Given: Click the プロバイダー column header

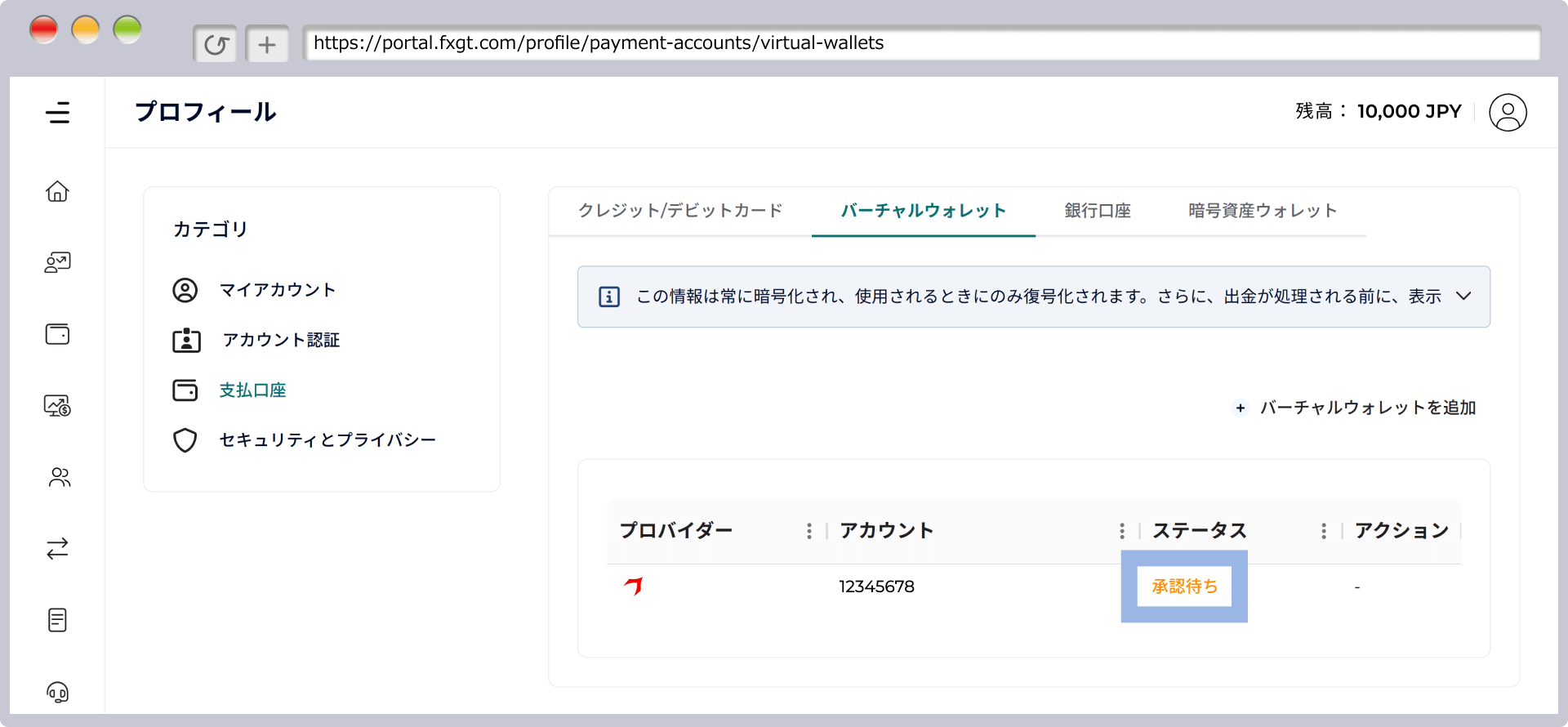Looking at the screenshot, I should (676, 531).
